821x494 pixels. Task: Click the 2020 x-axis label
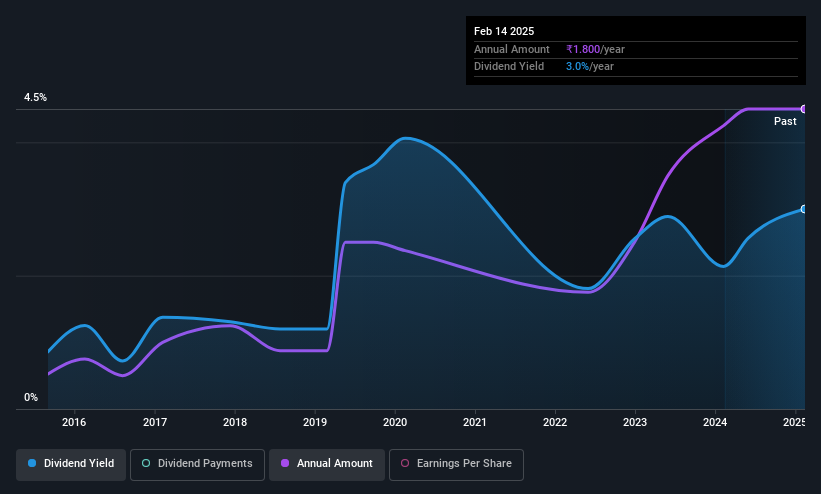point(395,422)
